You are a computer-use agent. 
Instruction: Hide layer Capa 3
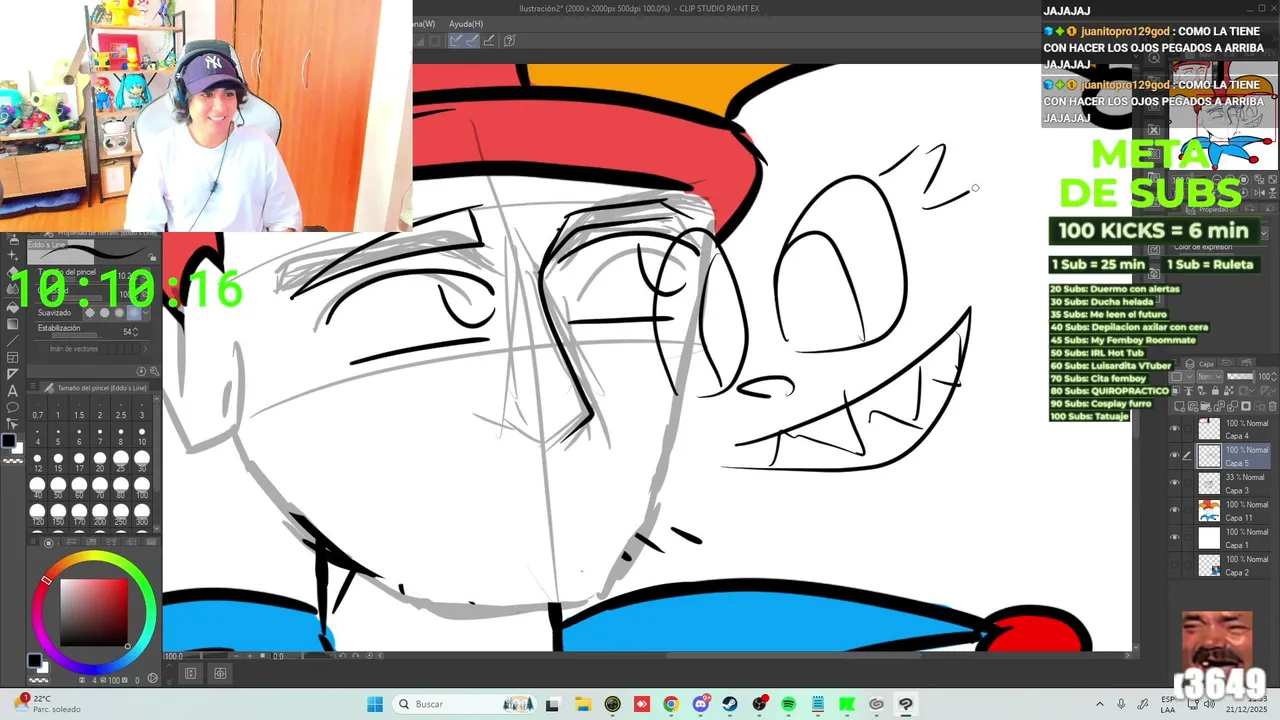point(1174,482)
